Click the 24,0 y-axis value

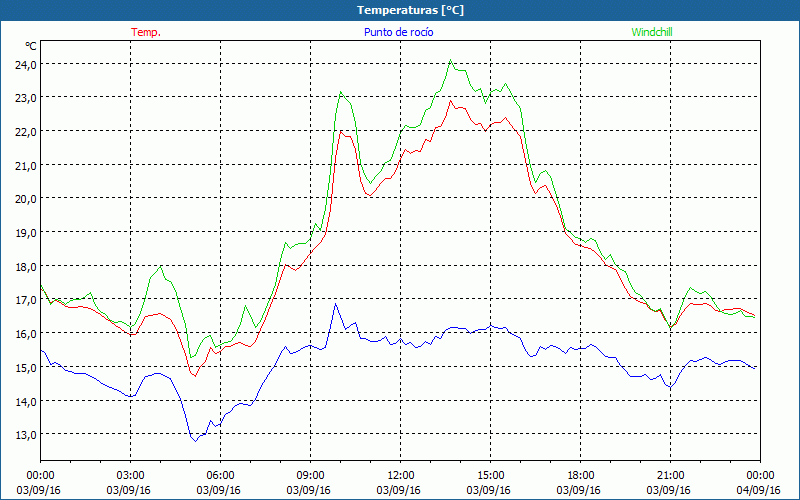click(26, 64)
